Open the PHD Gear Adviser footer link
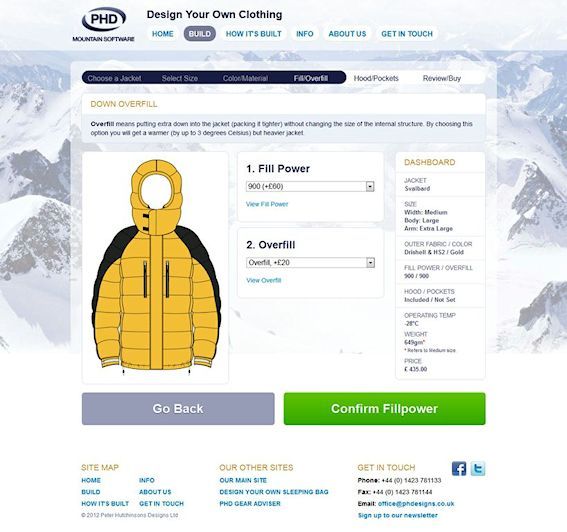Screen dimensions: 567x532 coord(250,503)
